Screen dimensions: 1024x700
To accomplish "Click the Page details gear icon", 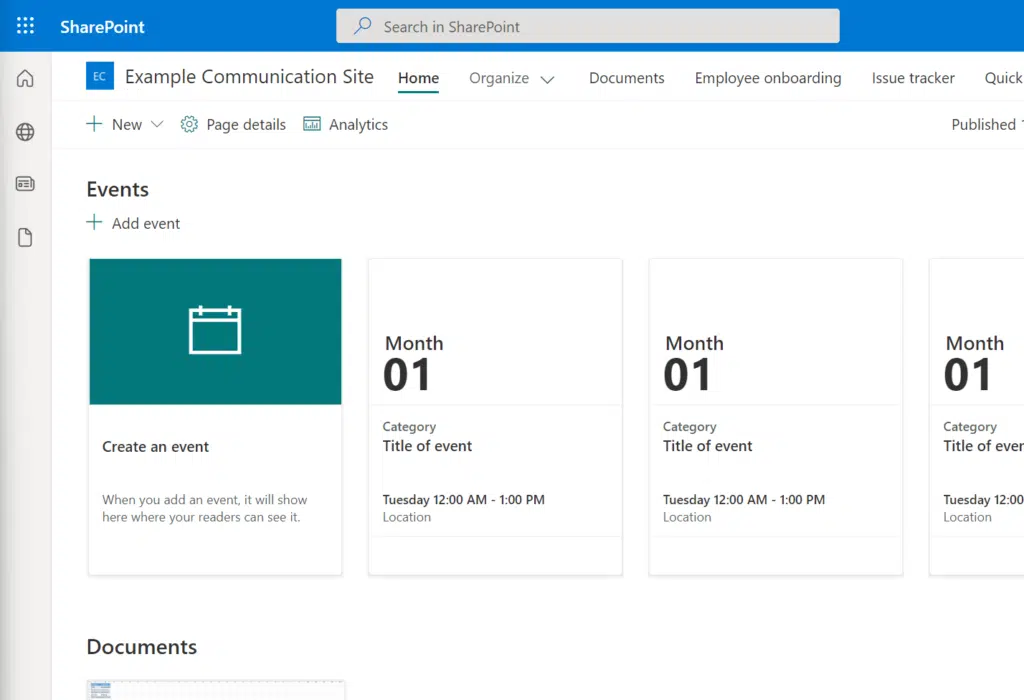I will (189, 124).
